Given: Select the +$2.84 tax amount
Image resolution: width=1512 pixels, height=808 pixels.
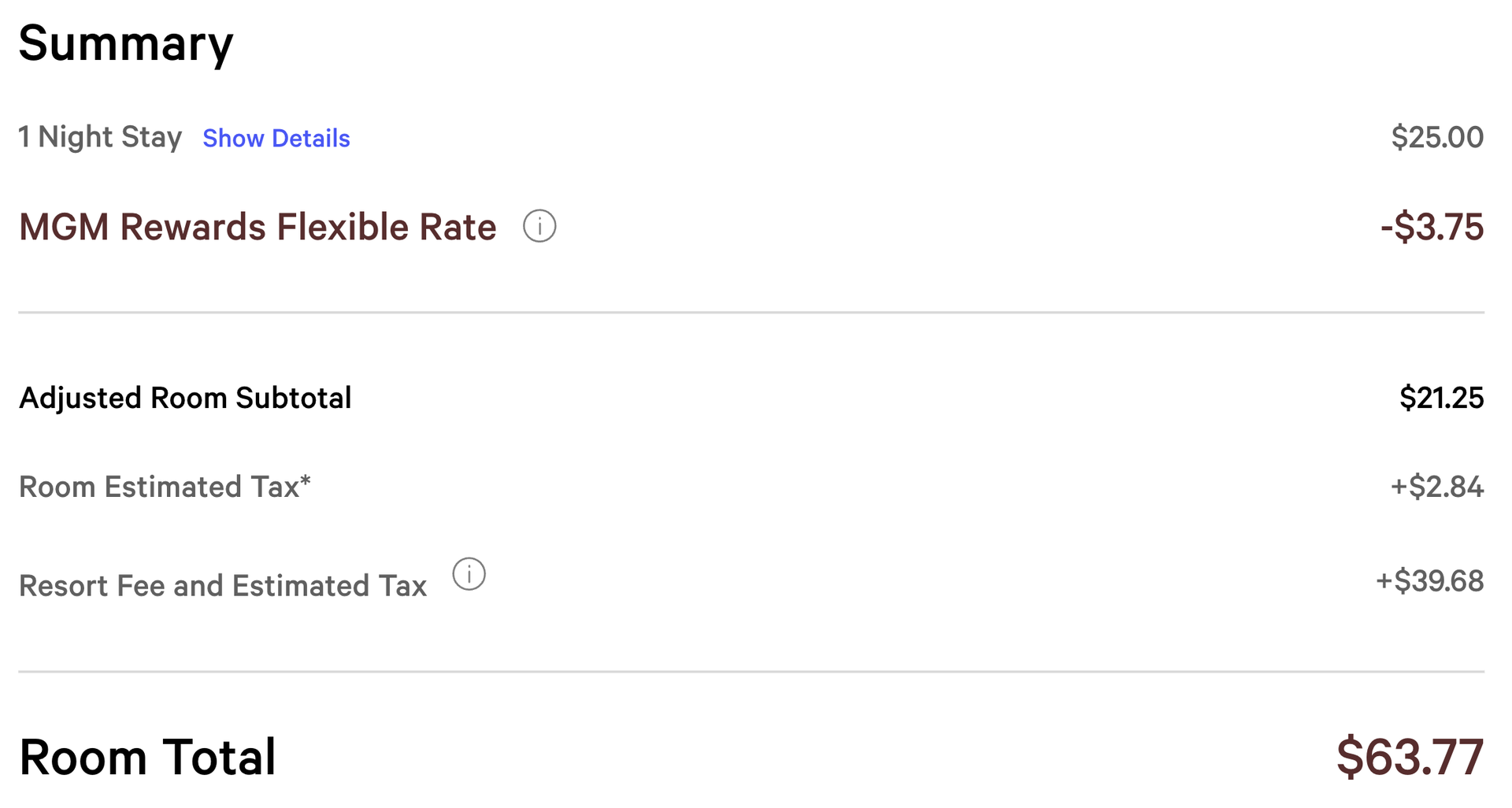Looking at the screenshot, I should pyautogui.click(x=1438, y=487).
